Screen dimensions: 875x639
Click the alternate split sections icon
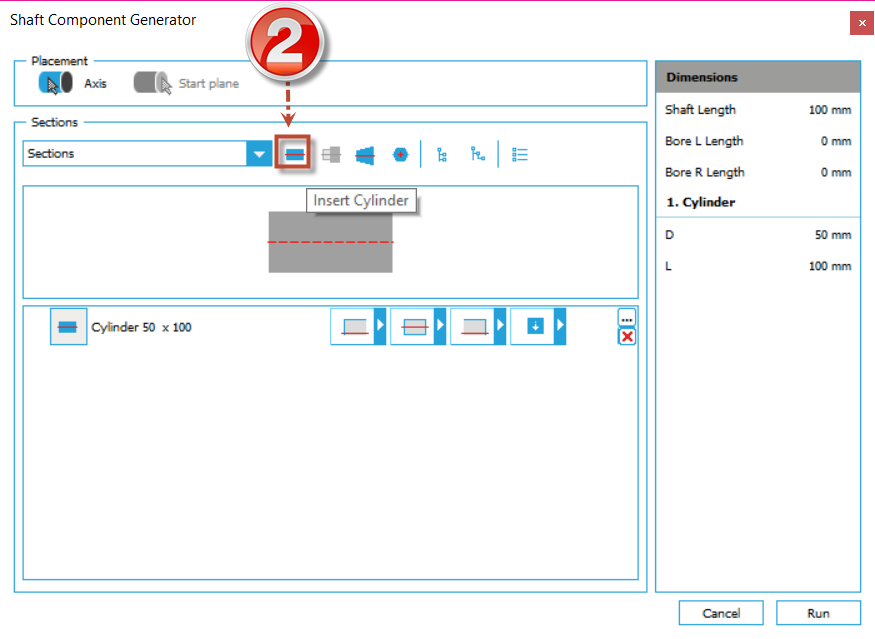[x=477, y=153]
